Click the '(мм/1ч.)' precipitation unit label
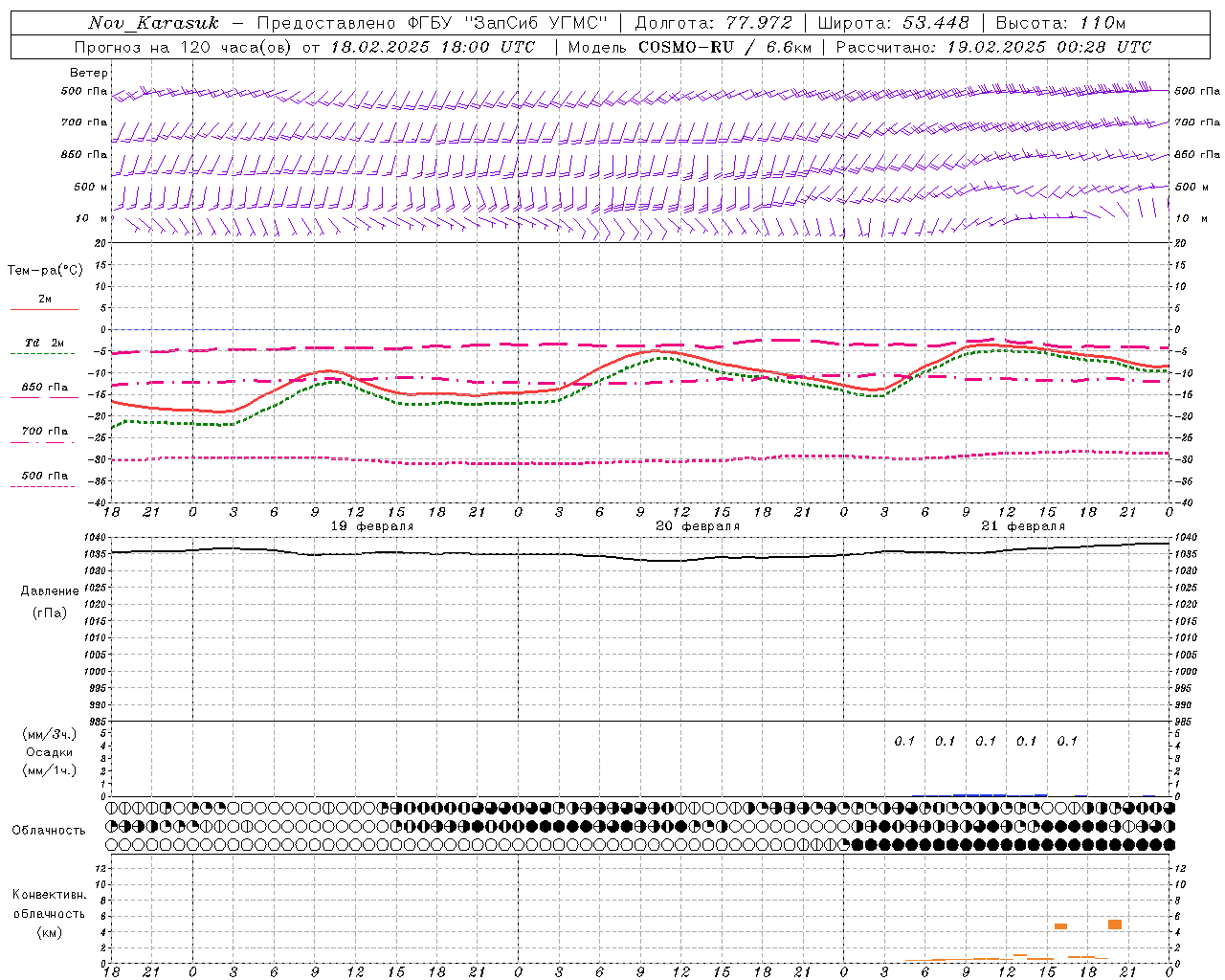1225x980 pixels. (x=49, y=770)
